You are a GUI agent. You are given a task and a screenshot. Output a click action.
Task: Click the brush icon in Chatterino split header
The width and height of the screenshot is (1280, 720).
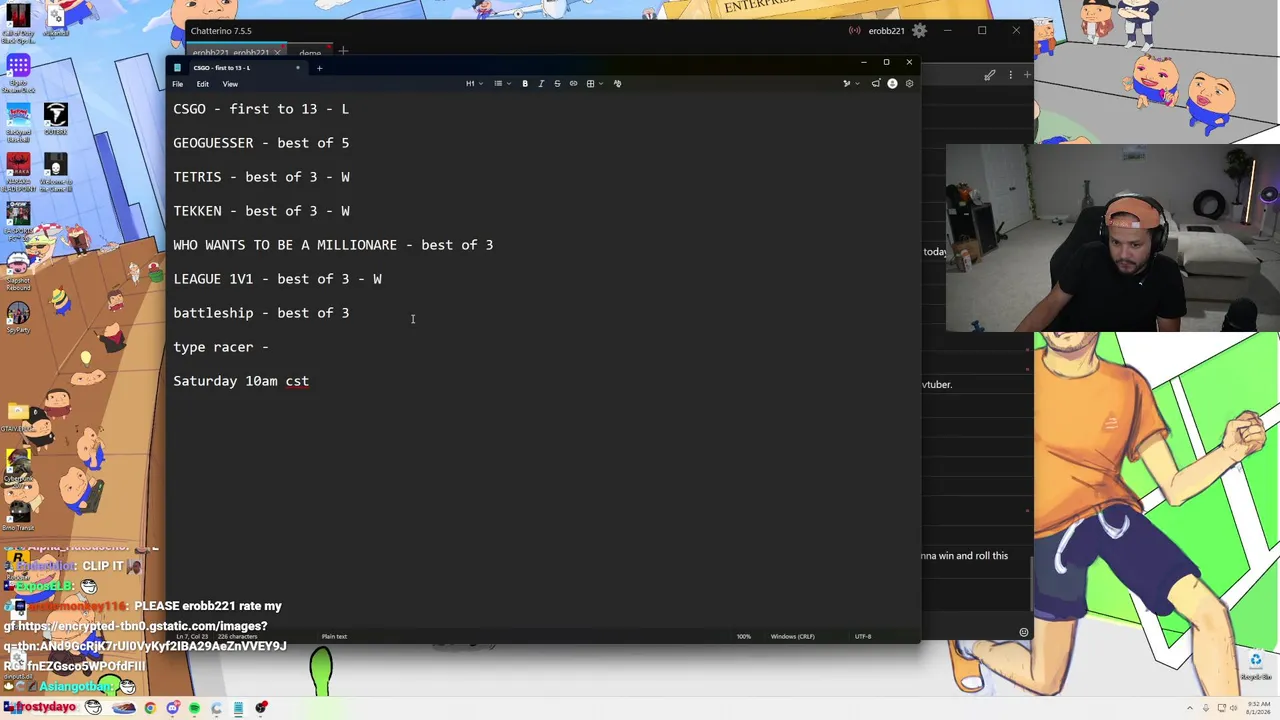click(x=990, y=75)
